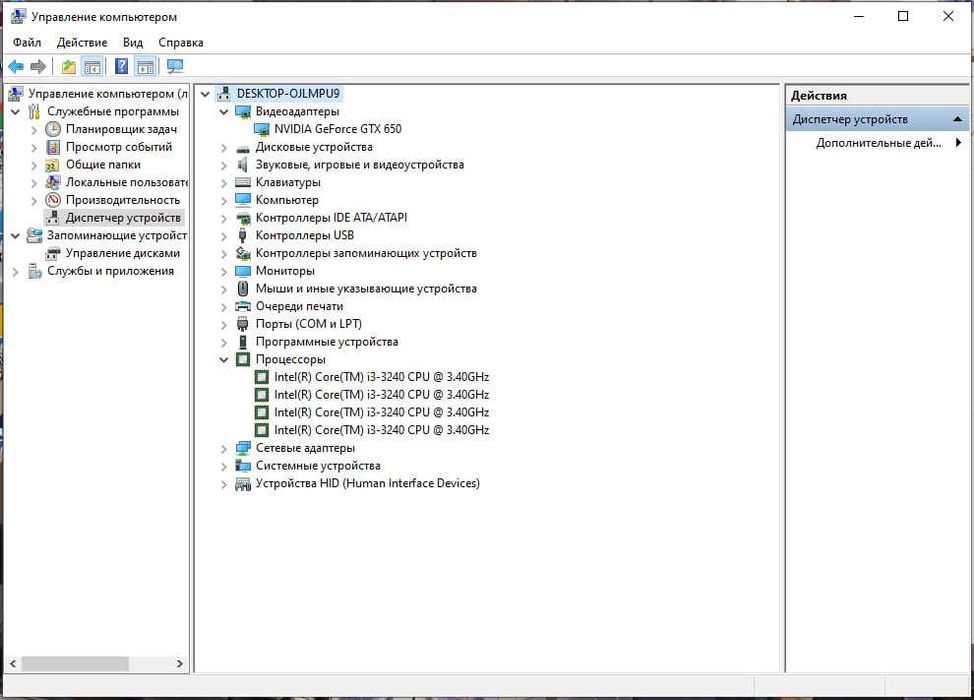The image size is (974, 700).
Task: Expand the Службы и приложения node
Action: pos(16,271)
